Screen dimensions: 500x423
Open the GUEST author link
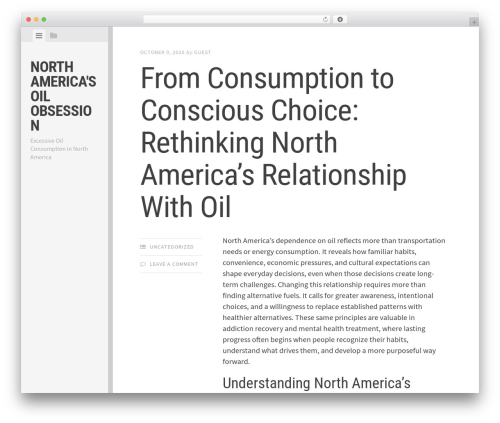pos(202,52)
